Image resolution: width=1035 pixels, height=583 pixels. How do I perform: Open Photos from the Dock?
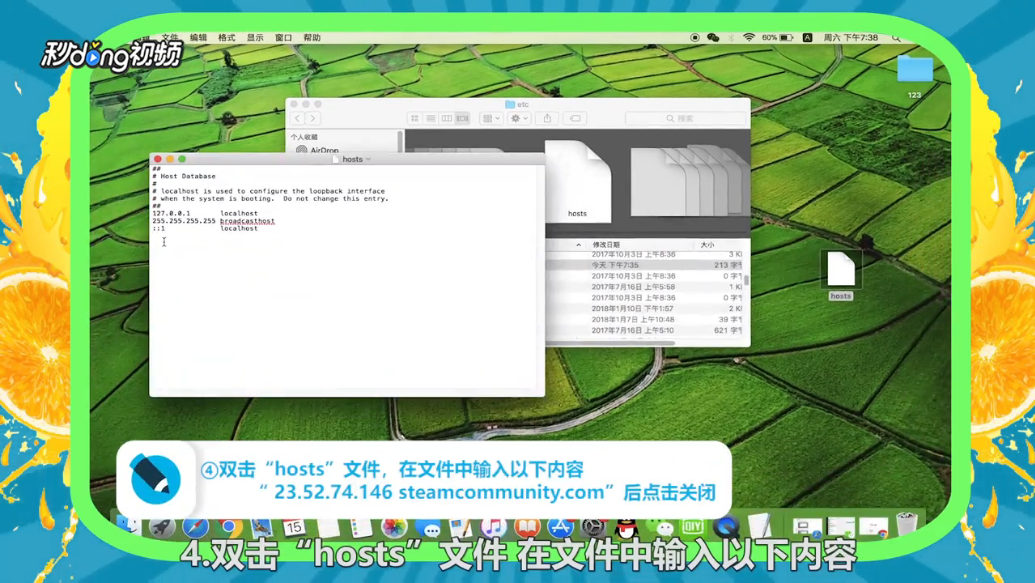pyautogui.click(x=394, y=527)
